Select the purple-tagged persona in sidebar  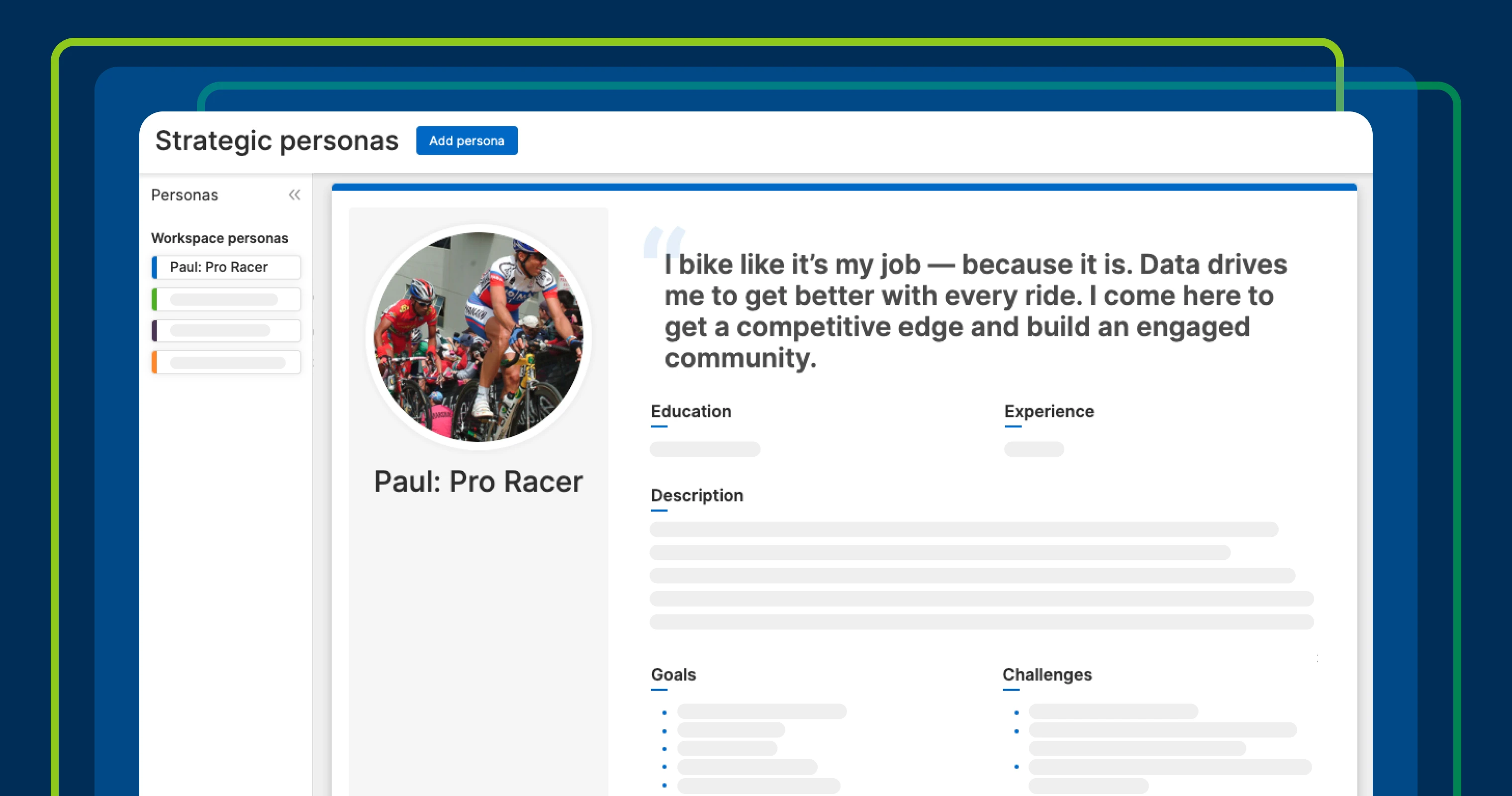pos(226,330)
